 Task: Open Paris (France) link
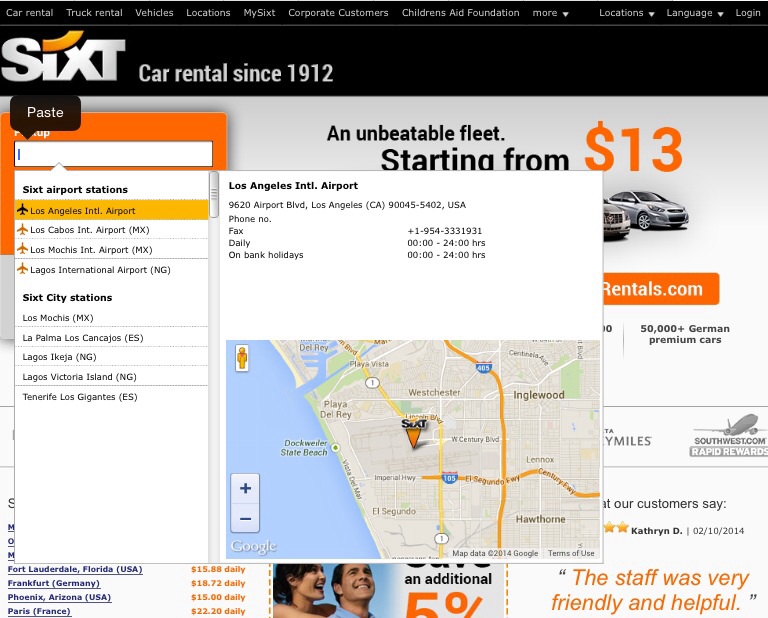coord(39,611)
